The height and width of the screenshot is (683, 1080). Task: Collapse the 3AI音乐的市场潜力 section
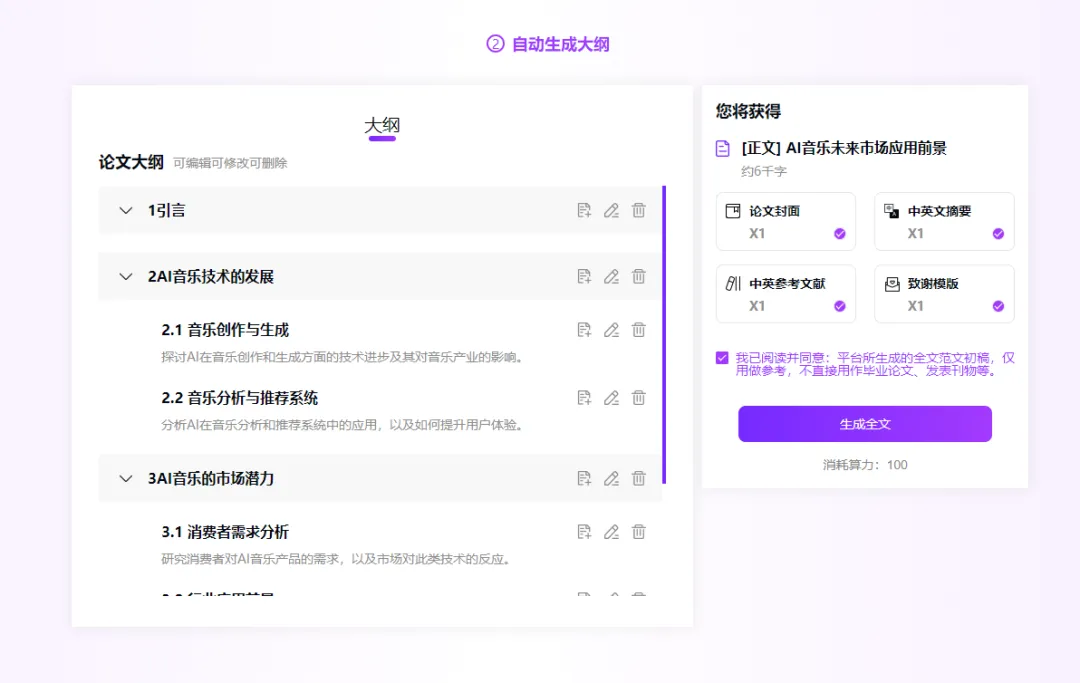tap(125, 479)
